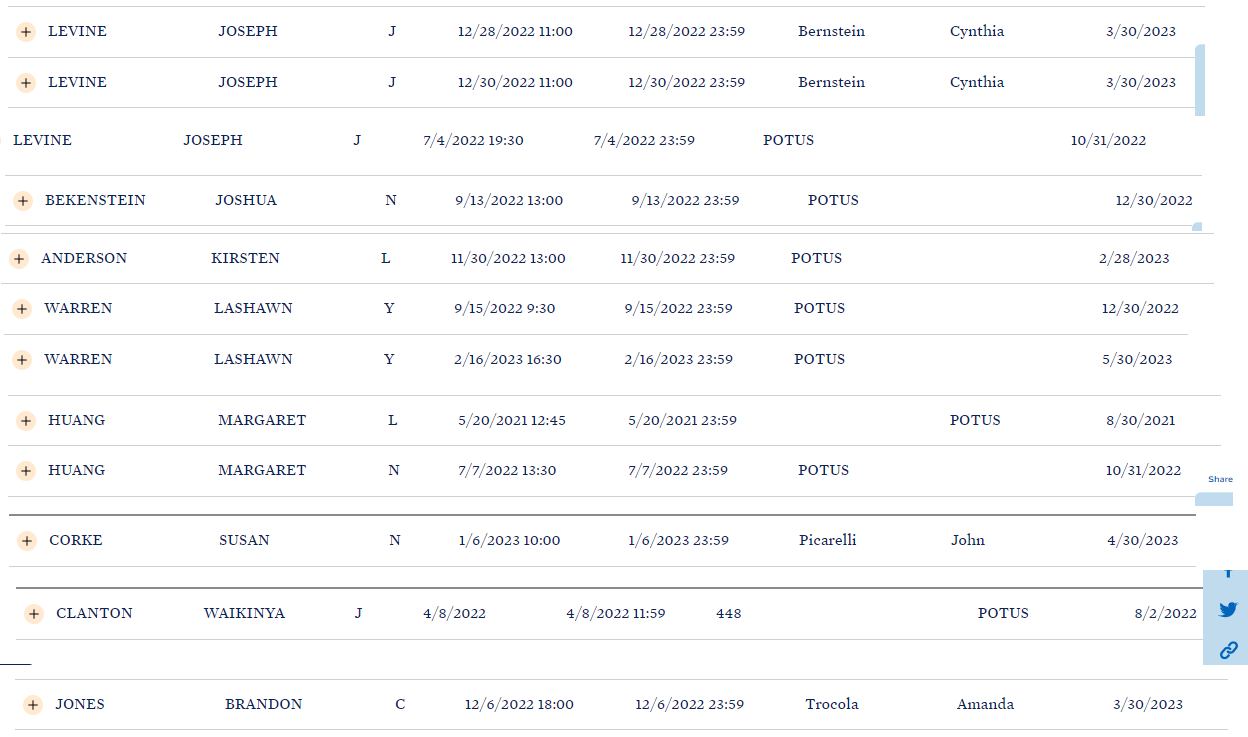Click Bernstein in LEVINE 12/28 row

(x=831, y=31)
